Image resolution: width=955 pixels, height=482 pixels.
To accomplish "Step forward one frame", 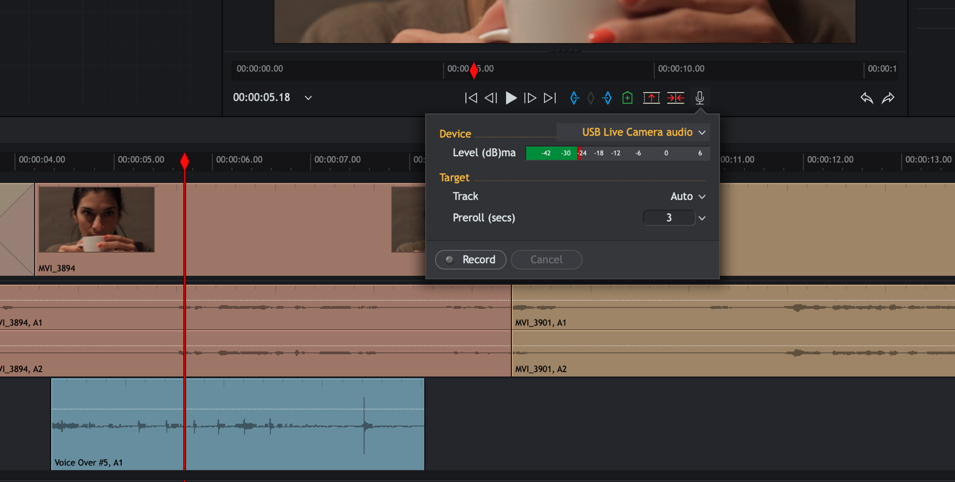I will (x=530, y=98).
